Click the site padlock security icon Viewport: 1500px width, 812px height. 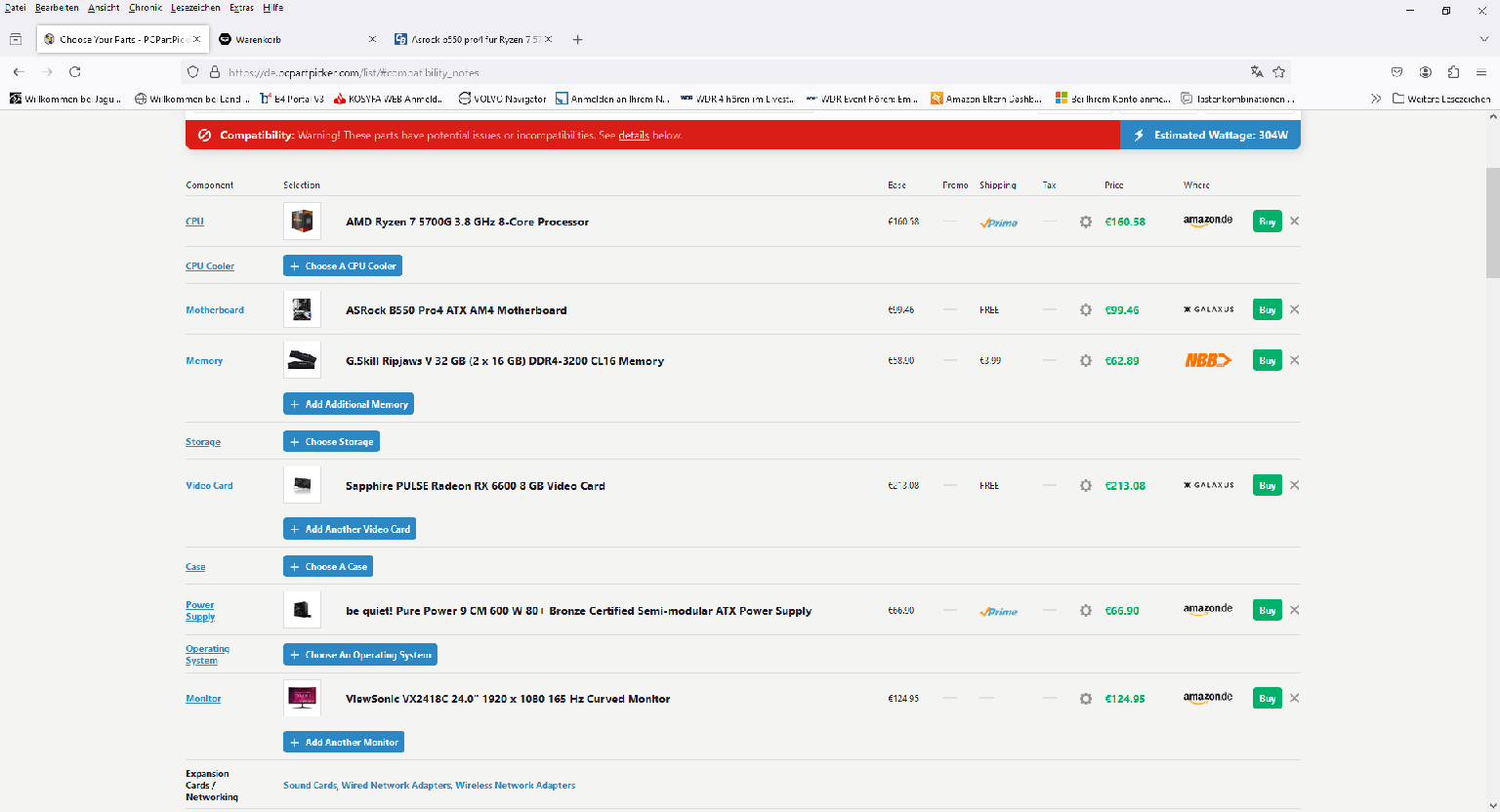pos(215,72)
